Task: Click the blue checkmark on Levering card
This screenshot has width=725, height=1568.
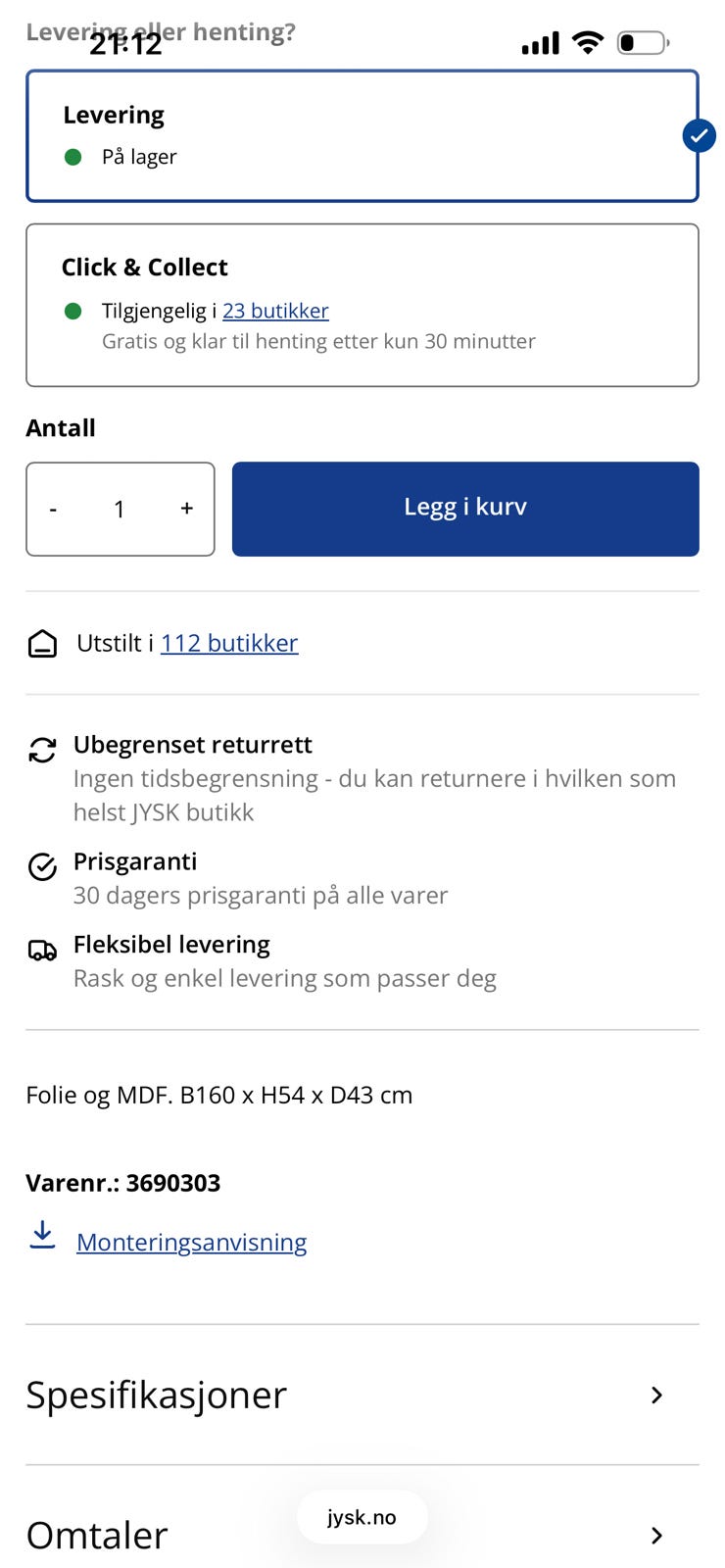Action: (x=699, y=136)
